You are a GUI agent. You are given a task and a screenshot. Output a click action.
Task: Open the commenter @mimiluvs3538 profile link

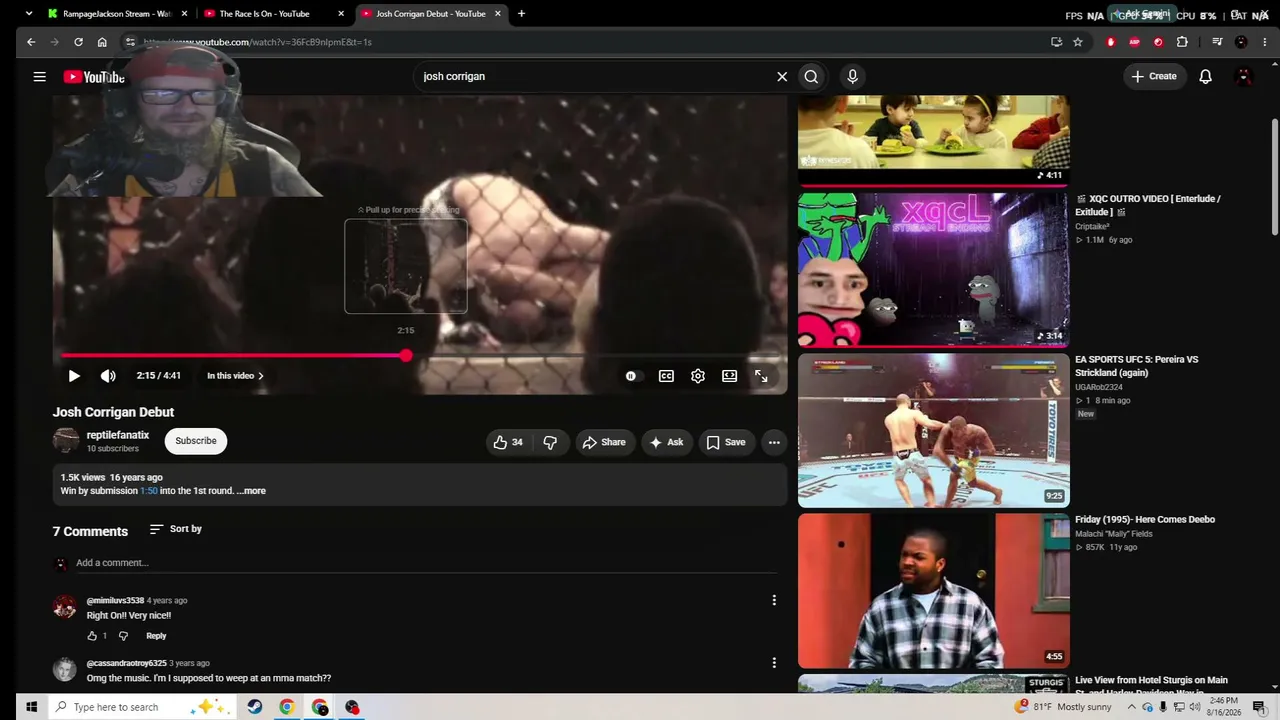115,601
